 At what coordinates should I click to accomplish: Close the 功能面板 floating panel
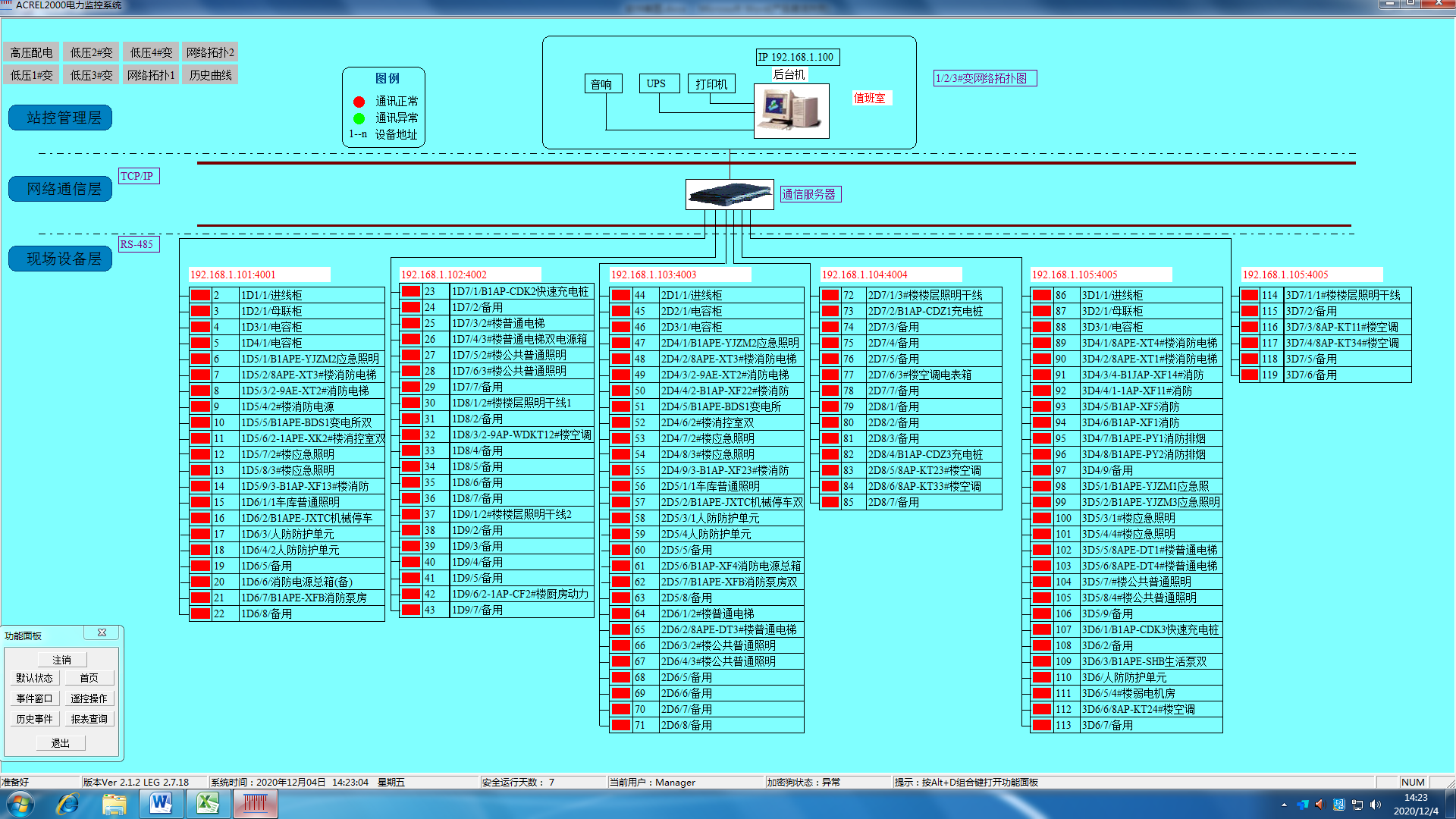[x=102, y=632]
